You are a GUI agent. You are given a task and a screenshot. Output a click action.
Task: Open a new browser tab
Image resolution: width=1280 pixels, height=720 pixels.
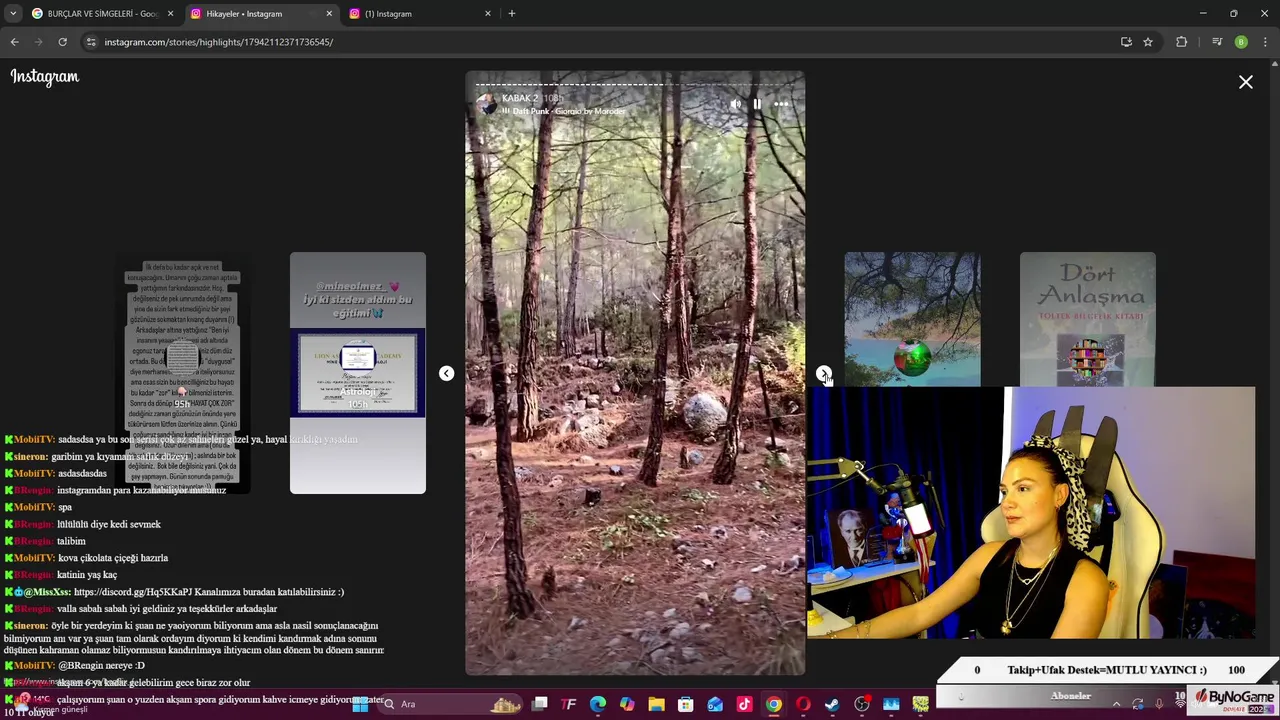(x=511, y=14)
